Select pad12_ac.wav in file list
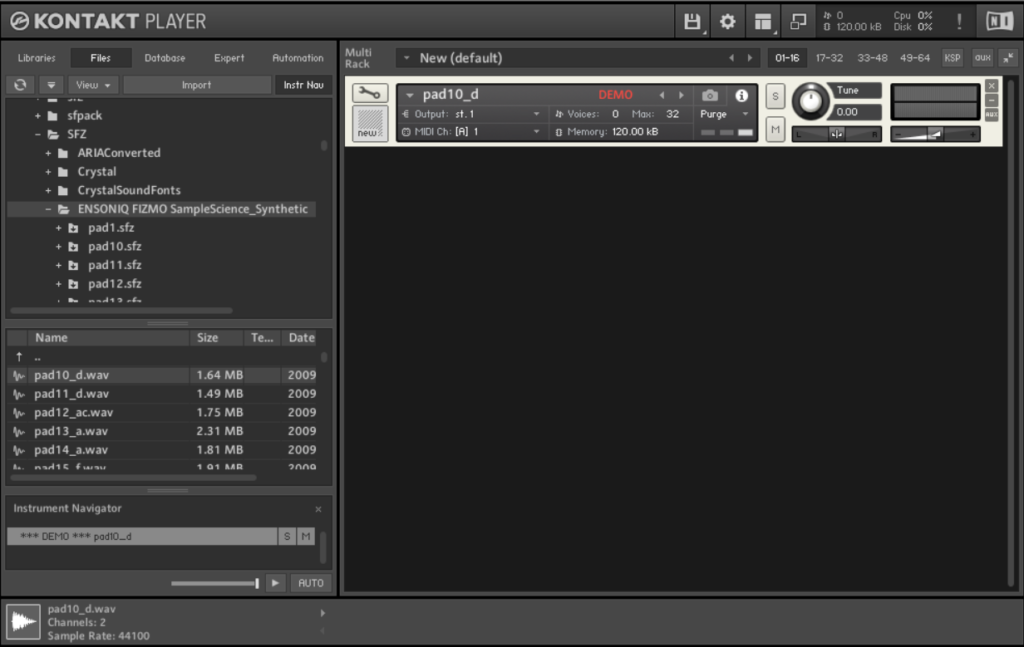The image size is (1024, 647). [163, 413]
